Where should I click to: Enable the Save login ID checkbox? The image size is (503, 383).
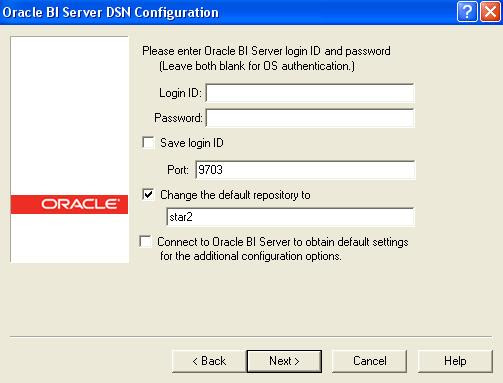148,143
